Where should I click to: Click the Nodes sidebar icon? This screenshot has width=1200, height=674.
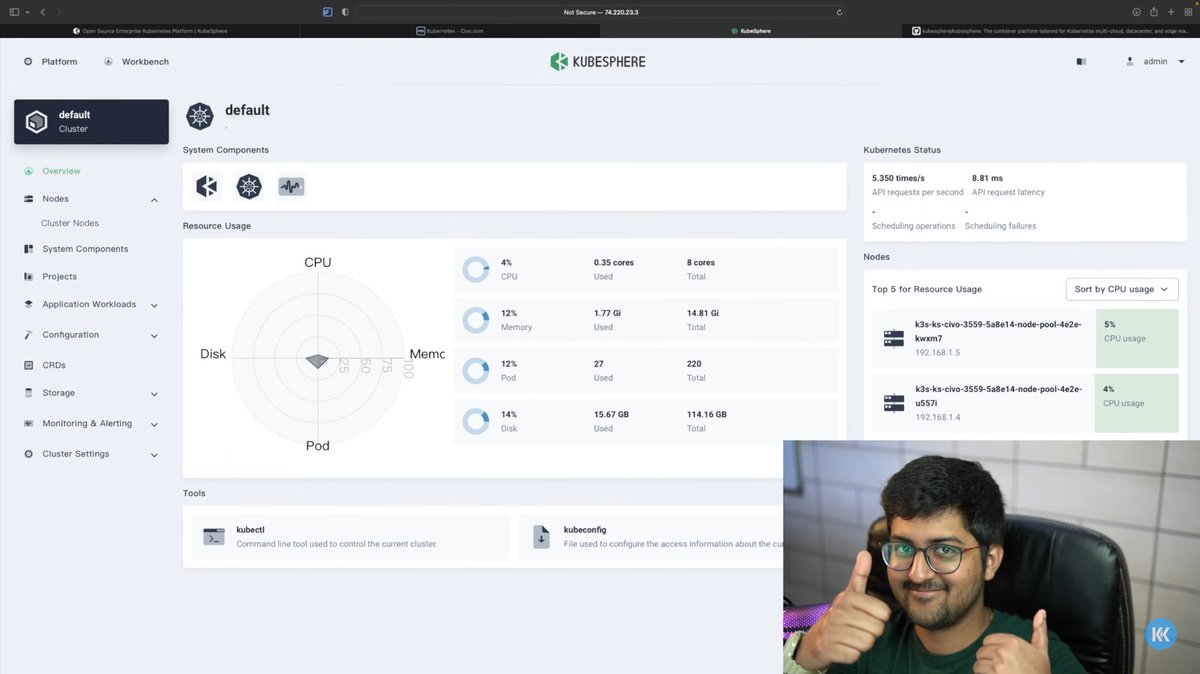point(29,199)
